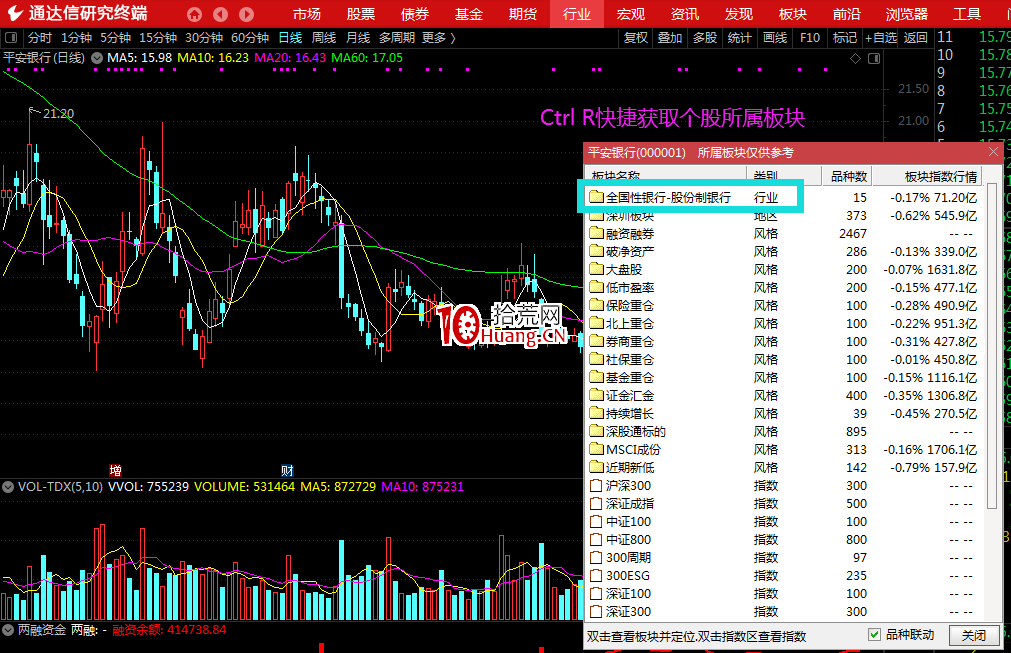Select the 行业 menu tab

pyautogui.click(x=577, y=14)
